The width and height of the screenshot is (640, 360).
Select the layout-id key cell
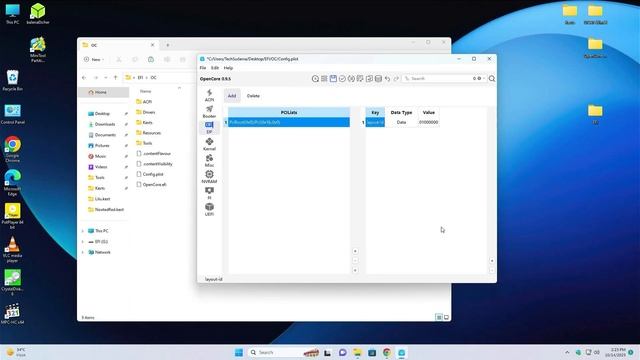click(x=375, y=122)
